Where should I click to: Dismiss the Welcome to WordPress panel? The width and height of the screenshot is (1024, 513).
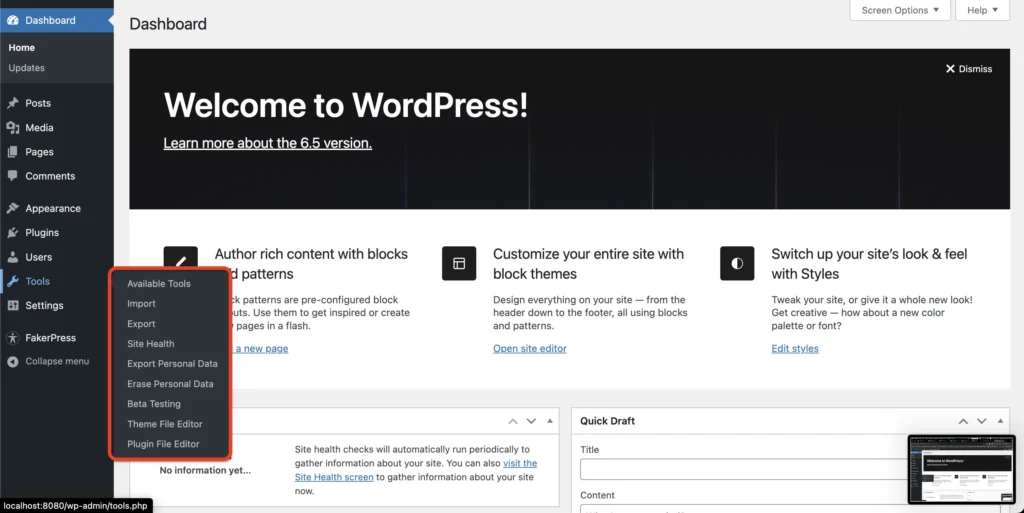(969, 69)
